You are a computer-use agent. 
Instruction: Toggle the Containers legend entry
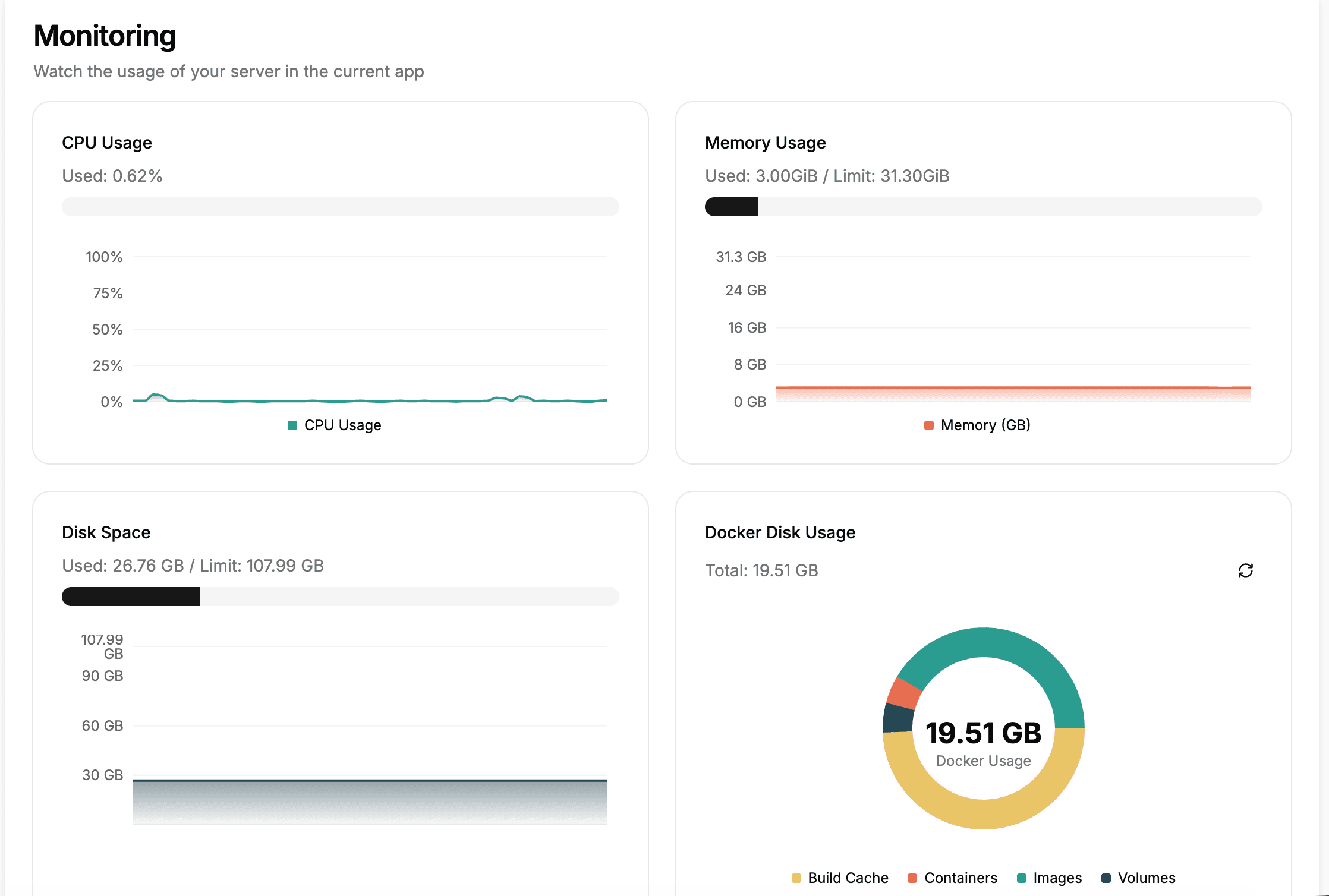click(x=952, y=878)
